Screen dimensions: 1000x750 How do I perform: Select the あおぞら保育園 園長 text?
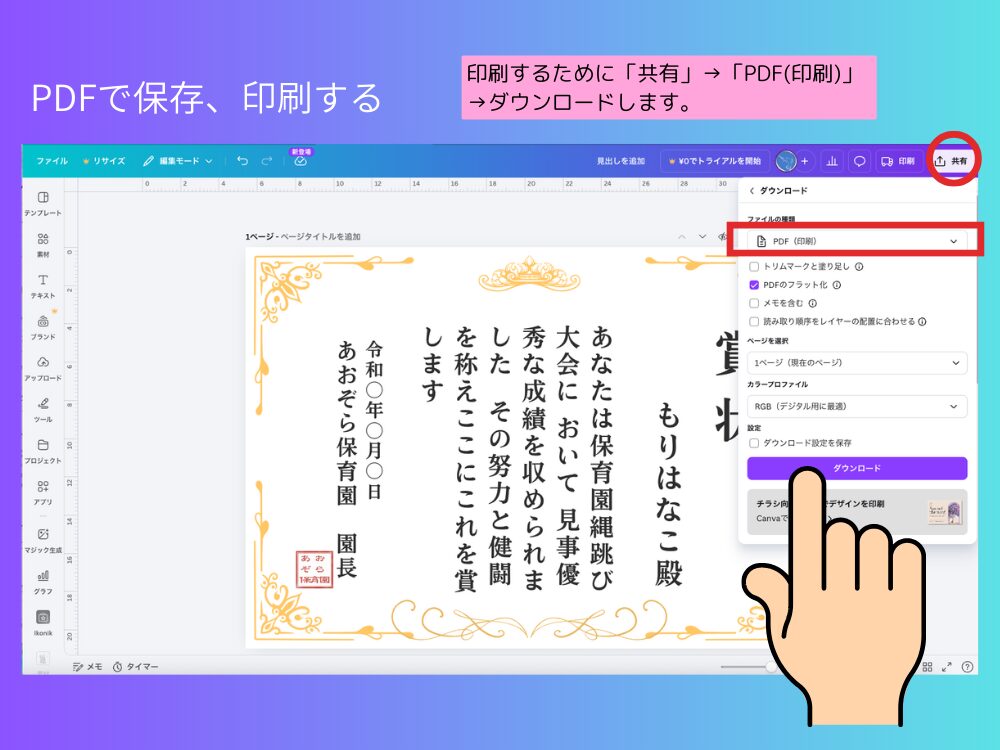click(x=346, y=459)
